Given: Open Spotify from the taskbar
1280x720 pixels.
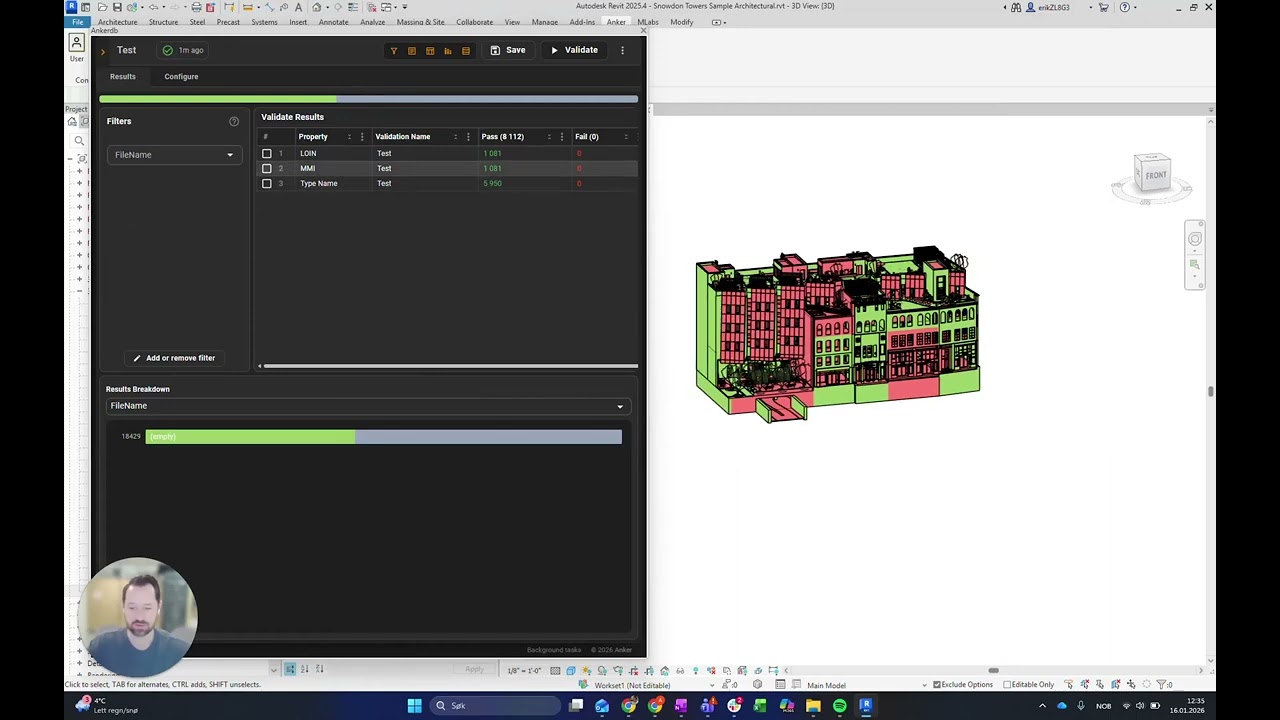Looking at the screenshot, I should (839, 706).
